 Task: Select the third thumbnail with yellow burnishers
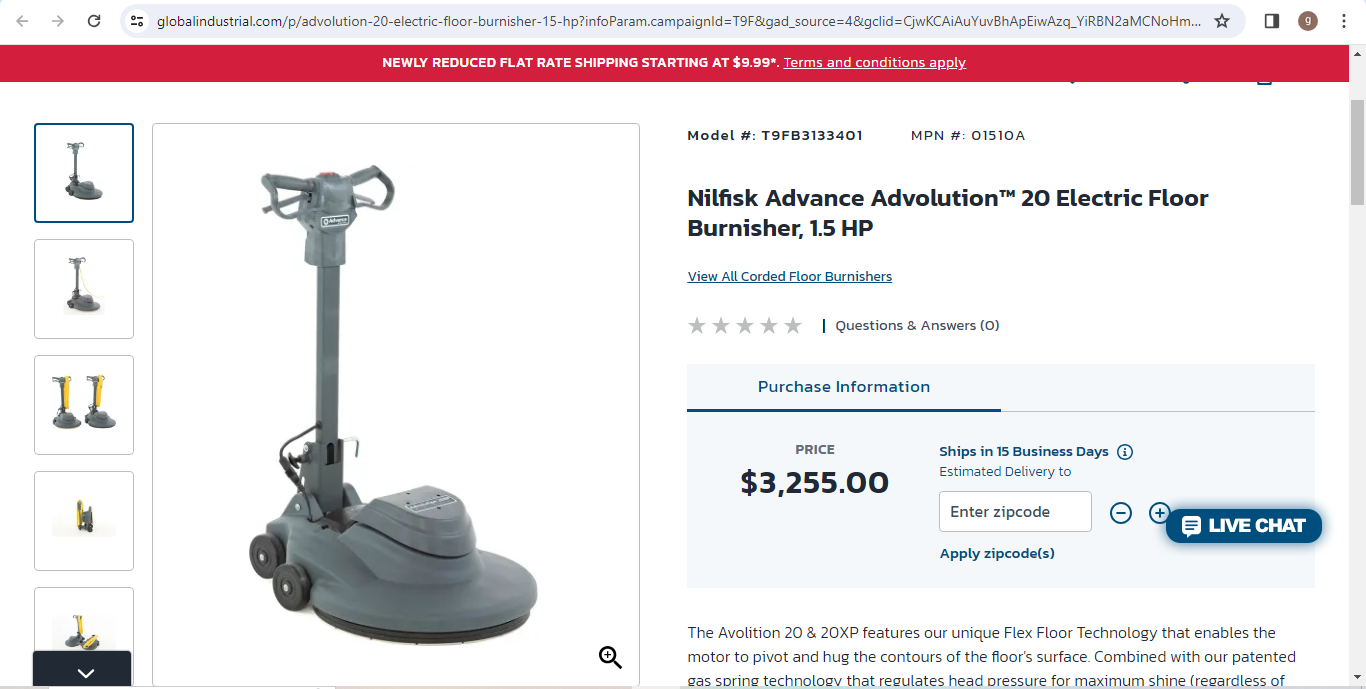pos(84,405)
